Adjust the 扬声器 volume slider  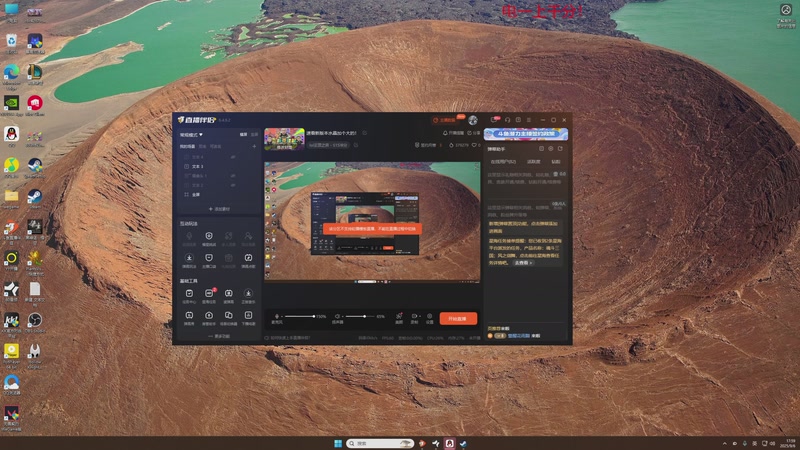tap(360, 316)
